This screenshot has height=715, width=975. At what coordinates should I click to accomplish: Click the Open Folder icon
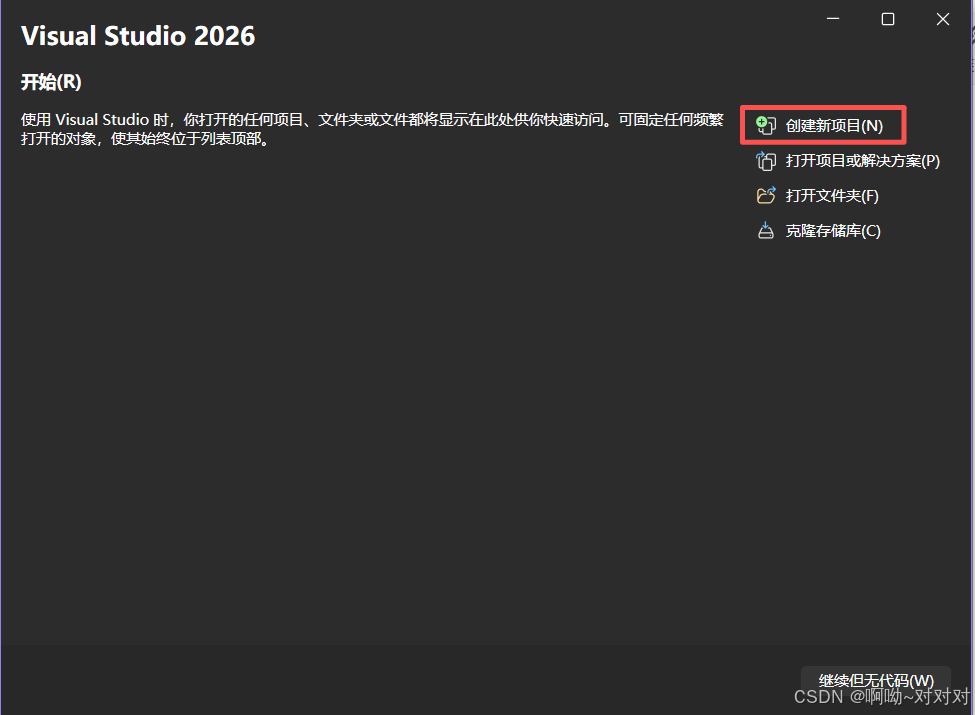pyautogui.click(x=765, y=196)
